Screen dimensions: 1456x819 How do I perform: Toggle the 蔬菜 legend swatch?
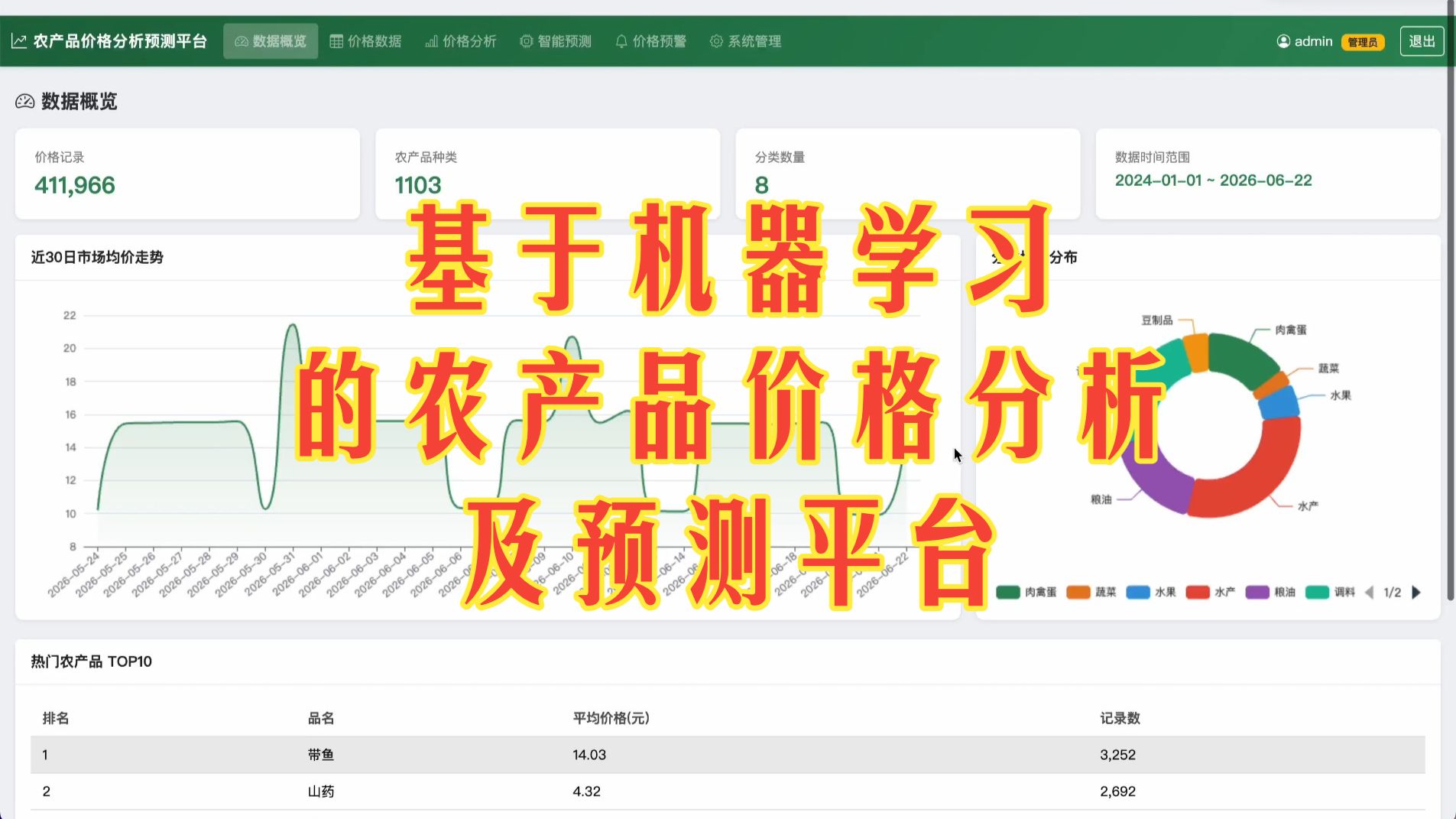coord(1078,592)
